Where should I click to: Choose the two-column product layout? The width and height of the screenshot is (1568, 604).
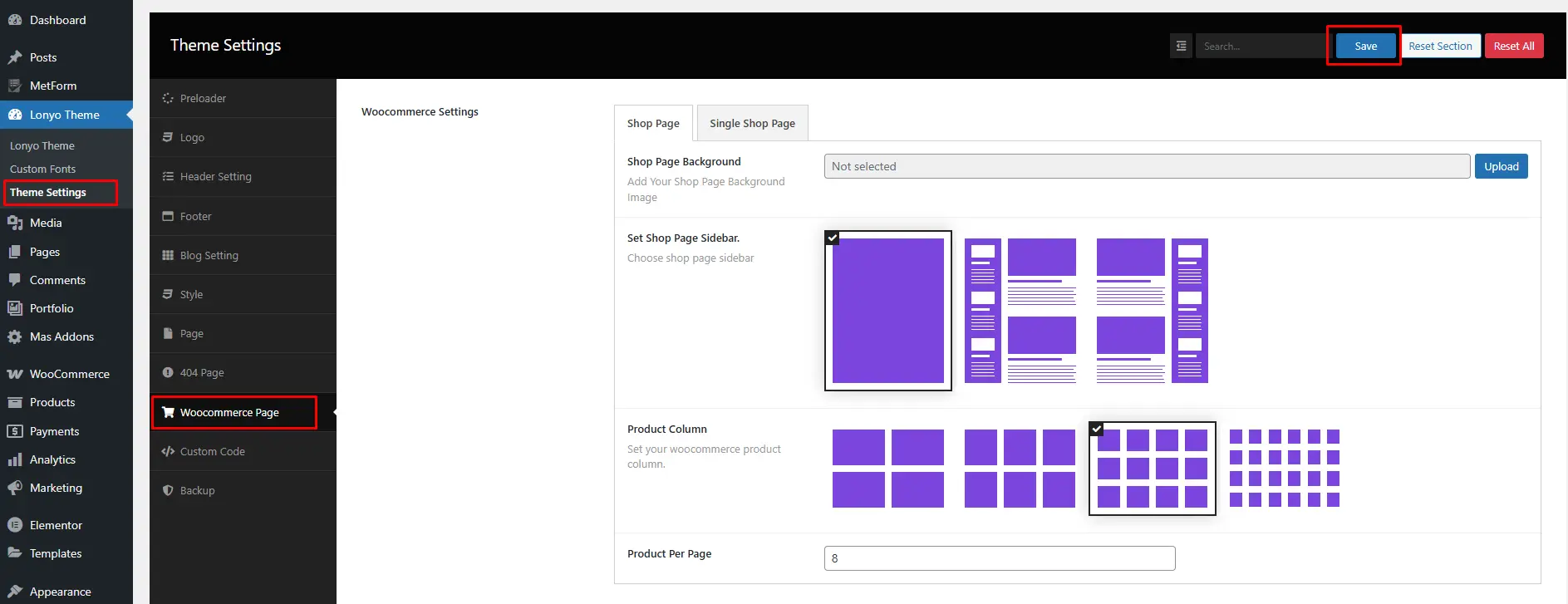pyautogui.click(x=888, y=469)
